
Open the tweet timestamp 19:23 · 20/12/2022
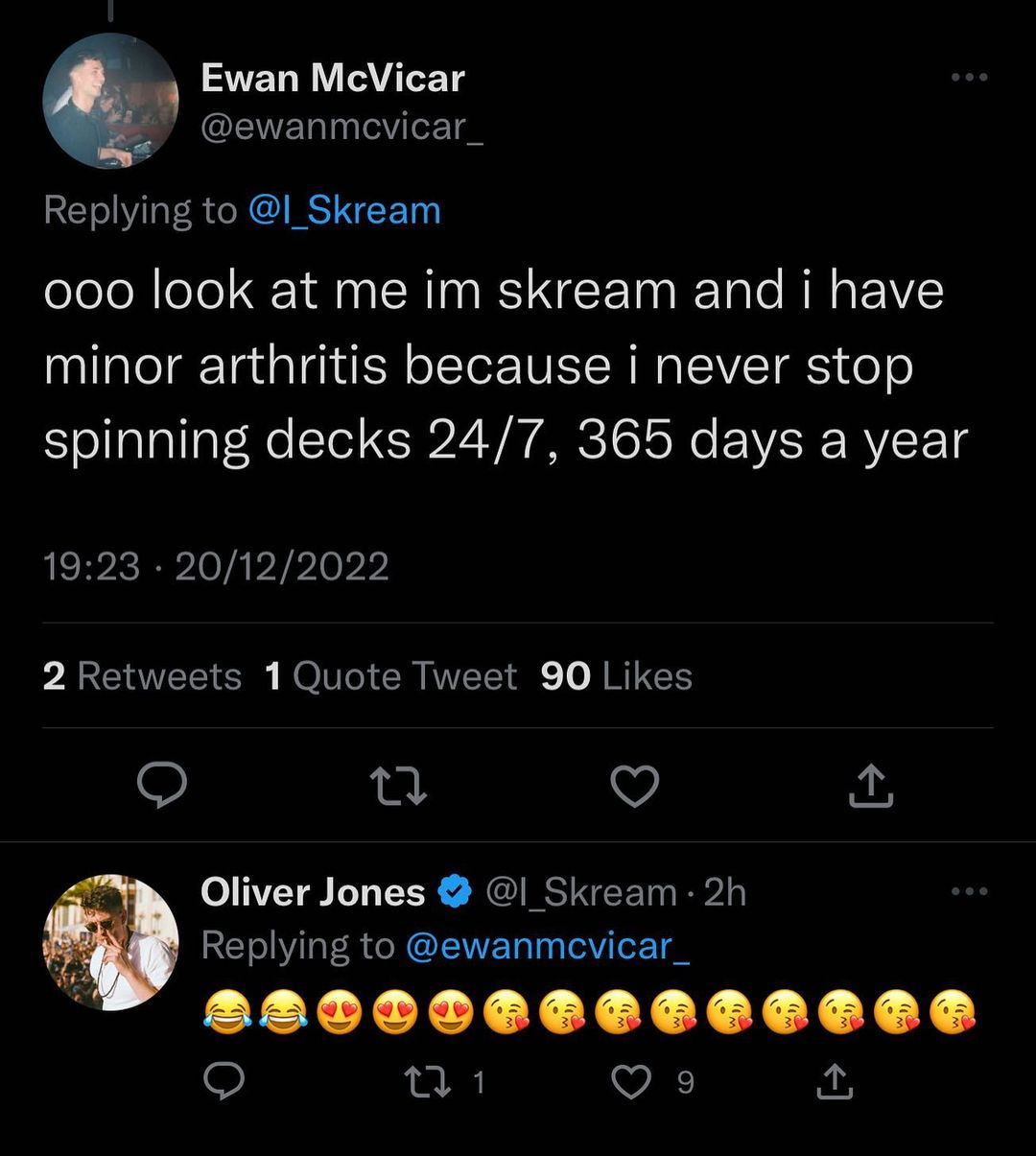[216, 566]
